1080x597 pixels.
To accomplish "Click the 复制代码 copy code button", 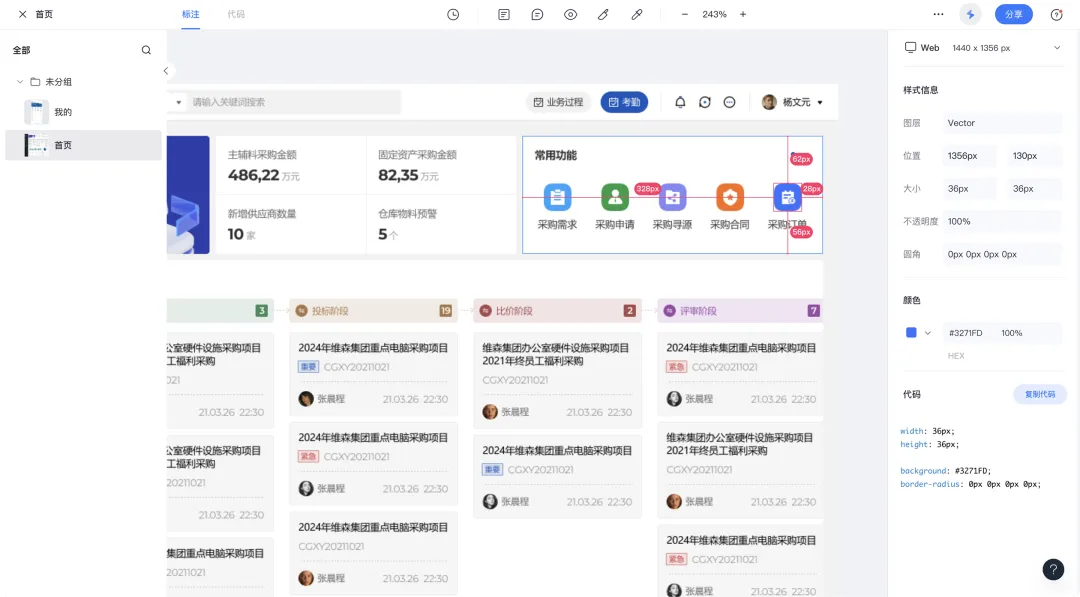I will tap(1040, 394).
